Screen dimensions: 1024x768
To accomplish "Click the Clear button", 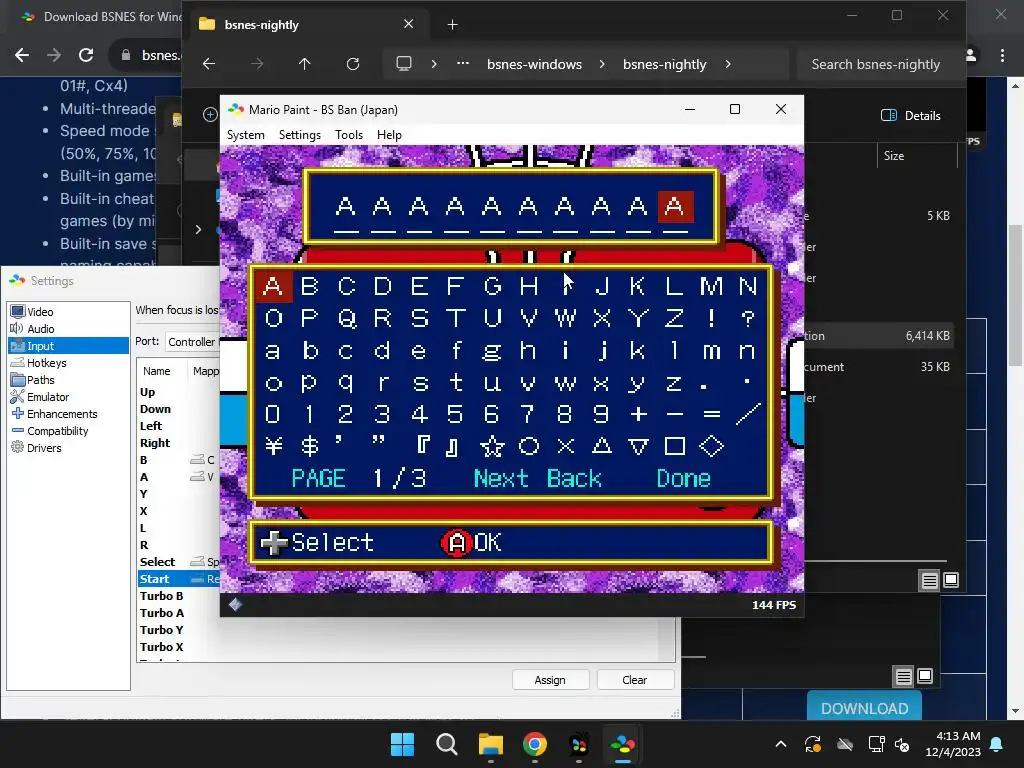I will point(635,680).
